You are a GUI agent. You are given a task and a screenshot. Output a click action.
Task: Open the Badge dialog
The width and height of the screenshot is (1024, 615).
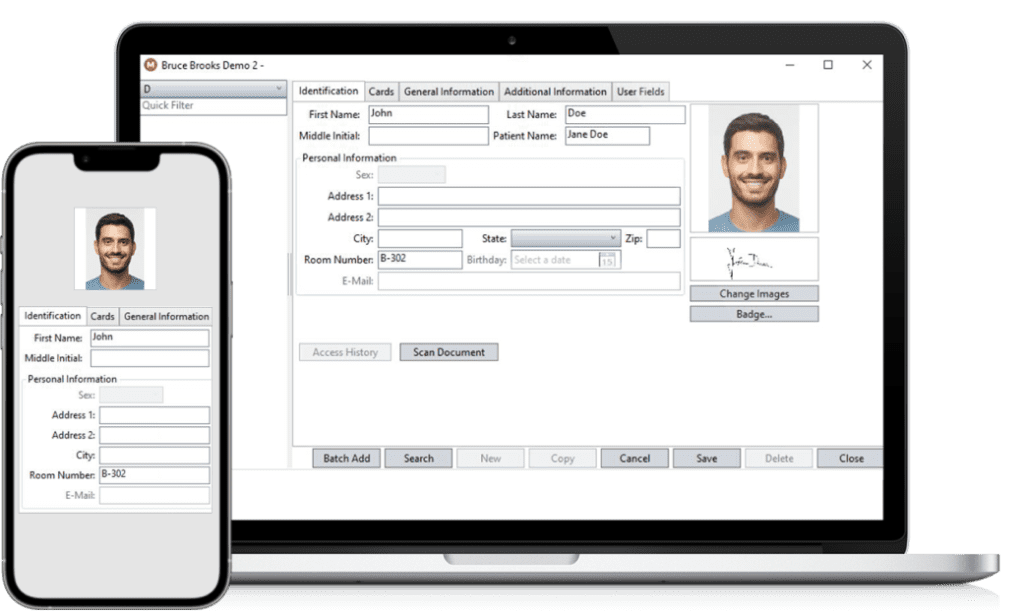753,313
